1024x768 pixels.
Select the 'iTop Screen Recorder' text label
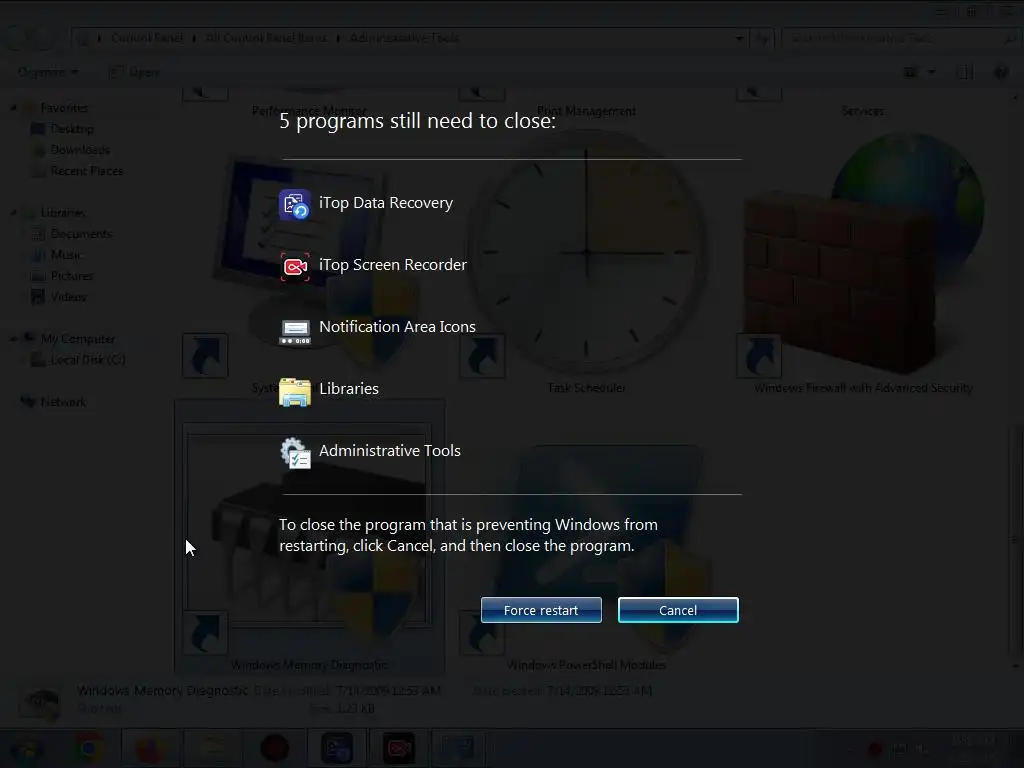tap(392, 264)
